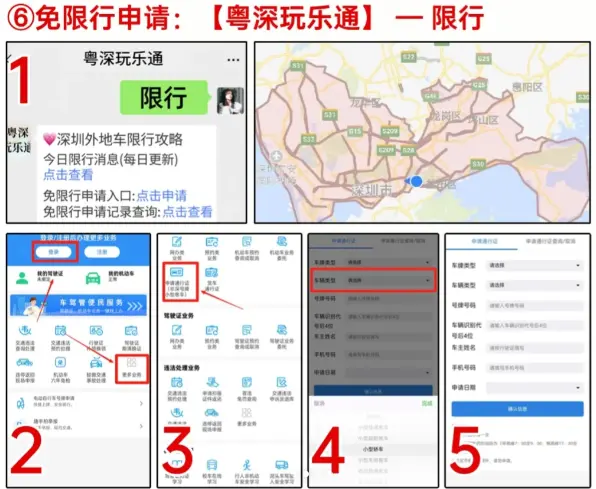The height and width of the screenshot is (489, 596).
Task: Focus 号牌号码 input field in panel 5
Action: point(534,305)
